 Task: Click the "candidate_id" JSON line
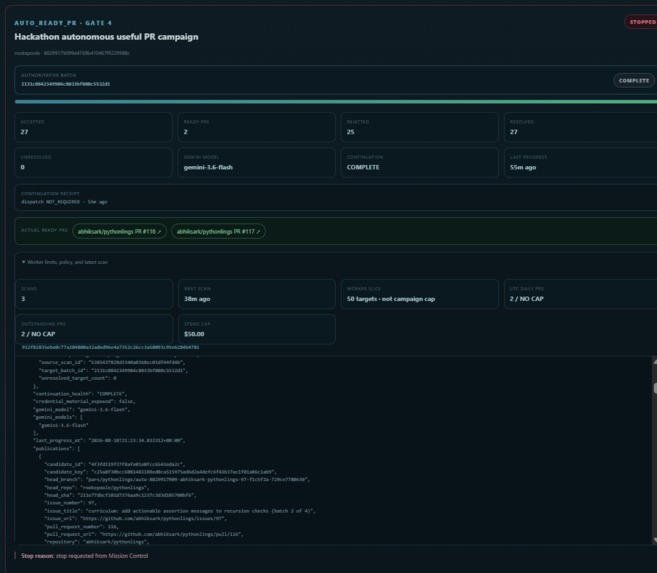(114, 464)
